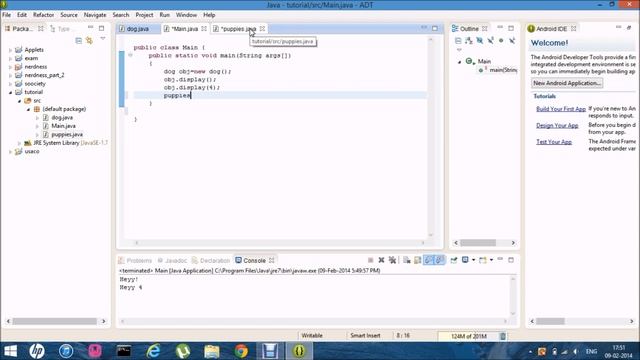
Task: Open Test Your App link
Action: [554, 142]
